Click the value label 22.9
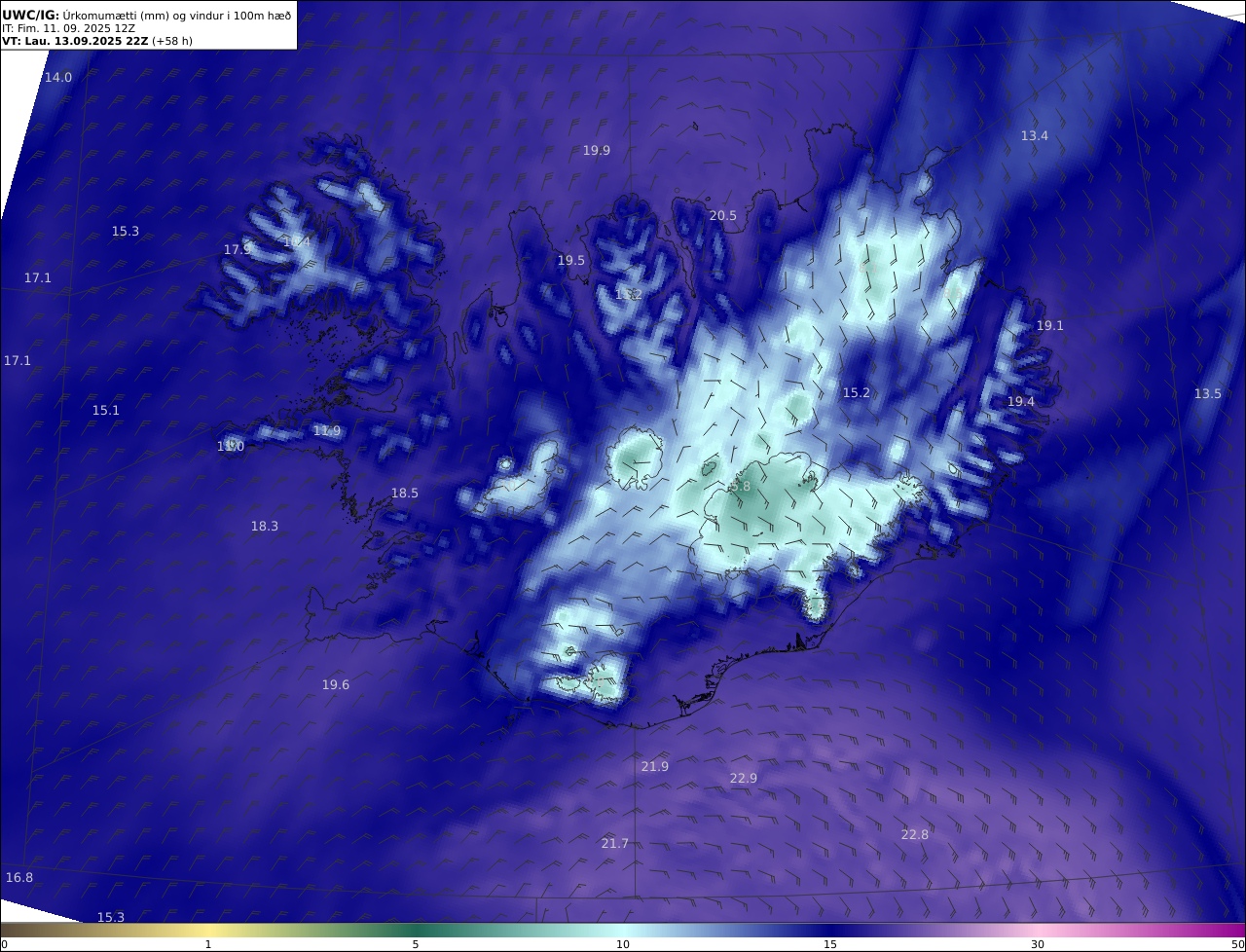The image size is (1246, 952). click(x=744, y=779)
